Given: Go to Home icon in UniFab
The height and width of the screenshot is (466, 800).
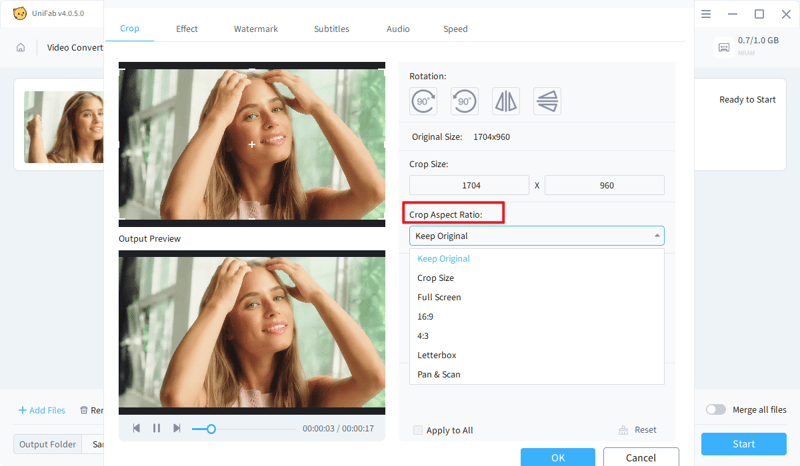Looking at the screenshot, I should 20,47.
